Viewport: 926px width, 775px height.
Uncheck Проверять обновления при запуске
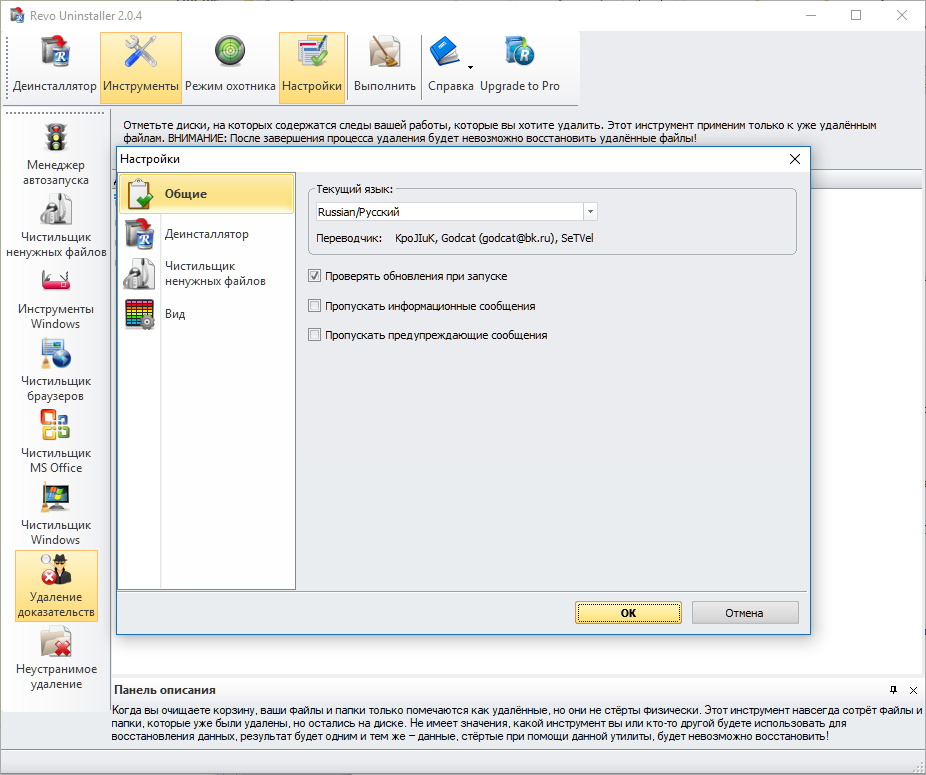(x=315, y=276)
